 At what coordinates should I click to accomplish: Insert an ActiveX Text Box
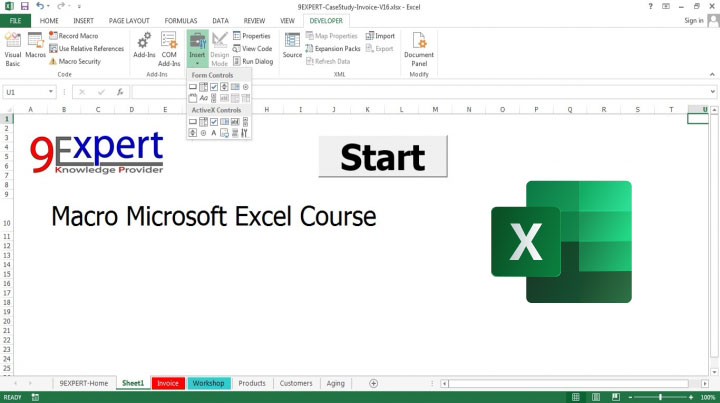coord(235,122)
